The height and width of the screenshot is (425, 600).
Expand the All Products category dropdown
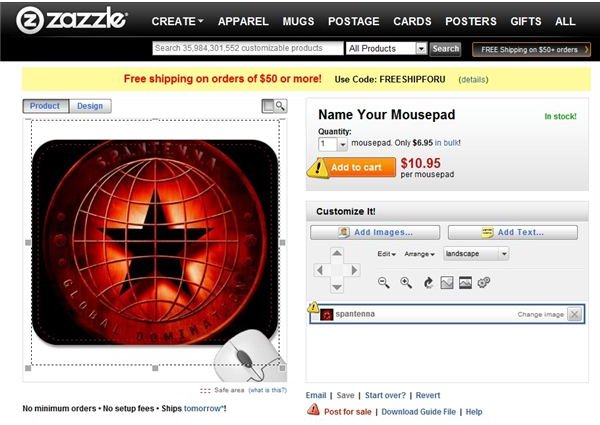click(x=386, y=49)
